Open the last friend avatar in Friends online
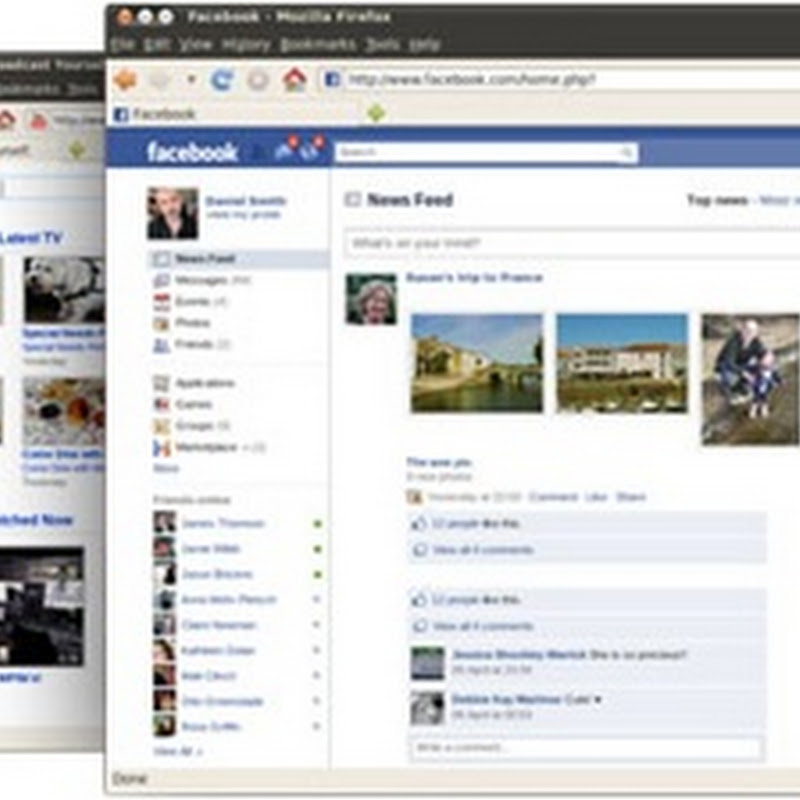Image resolution: width=800 pixels, height=800 pixels. tap(164, 726)
